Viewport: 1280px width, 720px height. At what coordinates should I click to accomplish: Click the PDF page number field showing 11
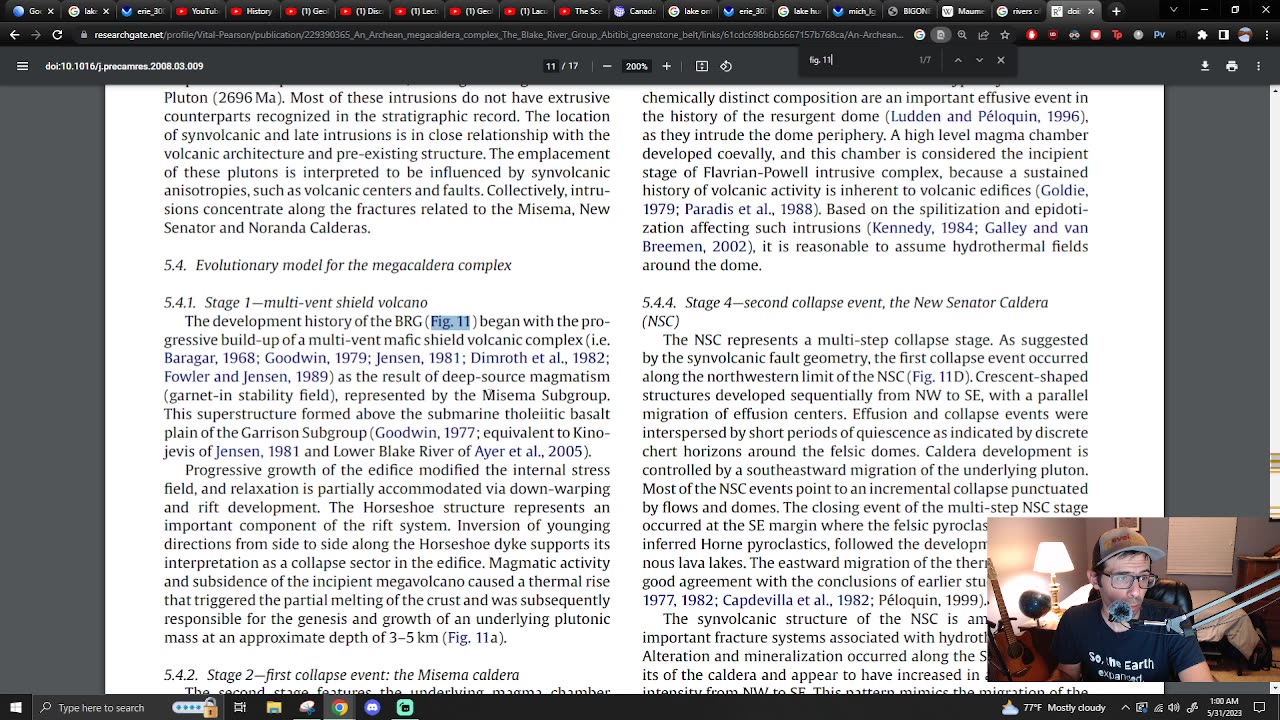tap(550, 66)
